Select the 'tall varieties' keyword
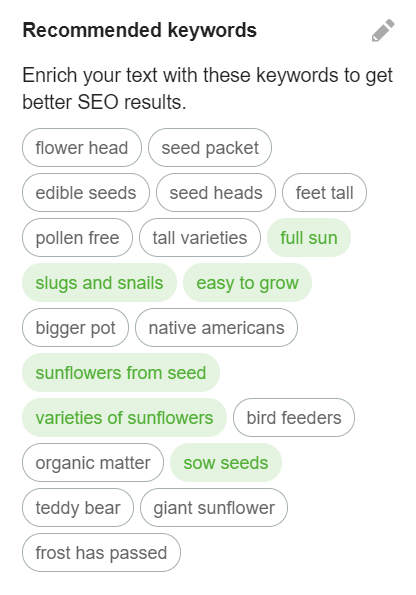 pyautogui.click(x=200, y=238)
